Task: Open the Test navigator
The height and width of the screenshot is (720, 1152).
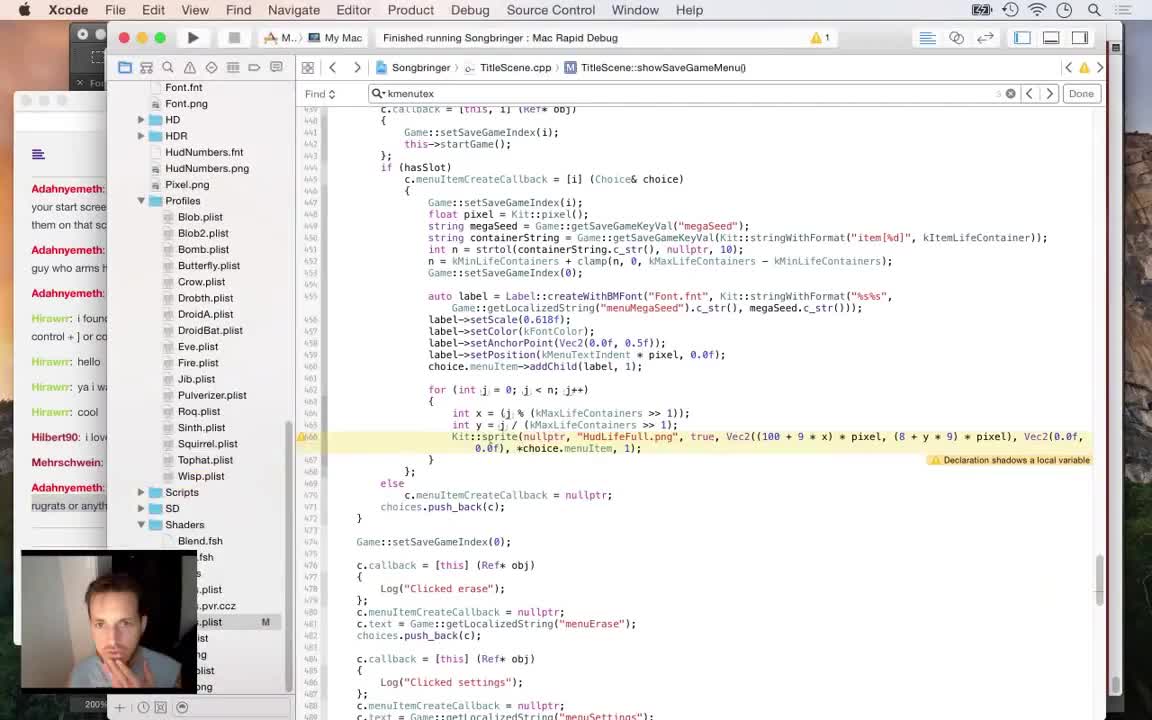Action: click(212, 68)
